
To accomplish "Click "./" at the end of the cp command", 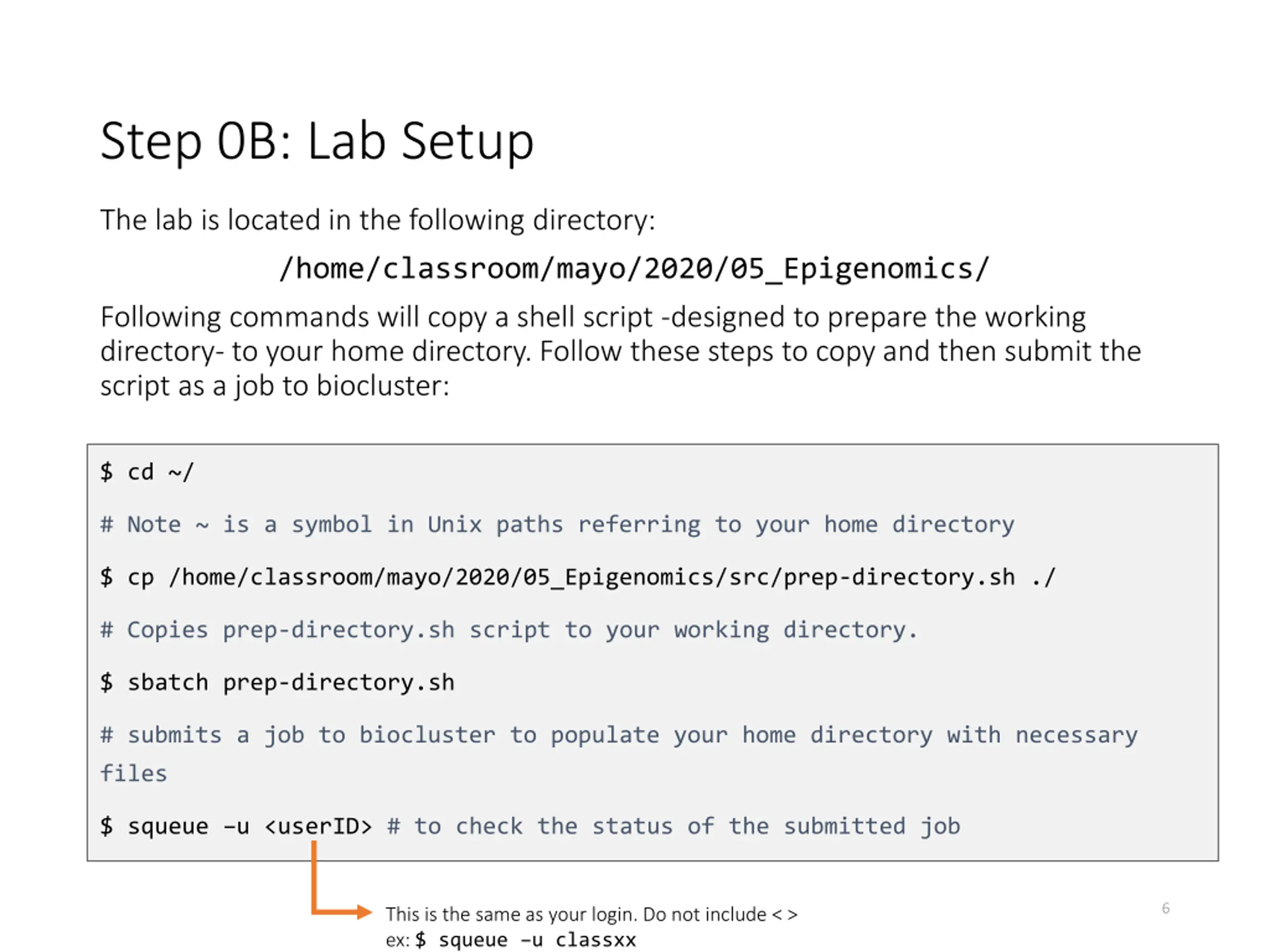I will pyautogui.click(x=1043, y=577).
